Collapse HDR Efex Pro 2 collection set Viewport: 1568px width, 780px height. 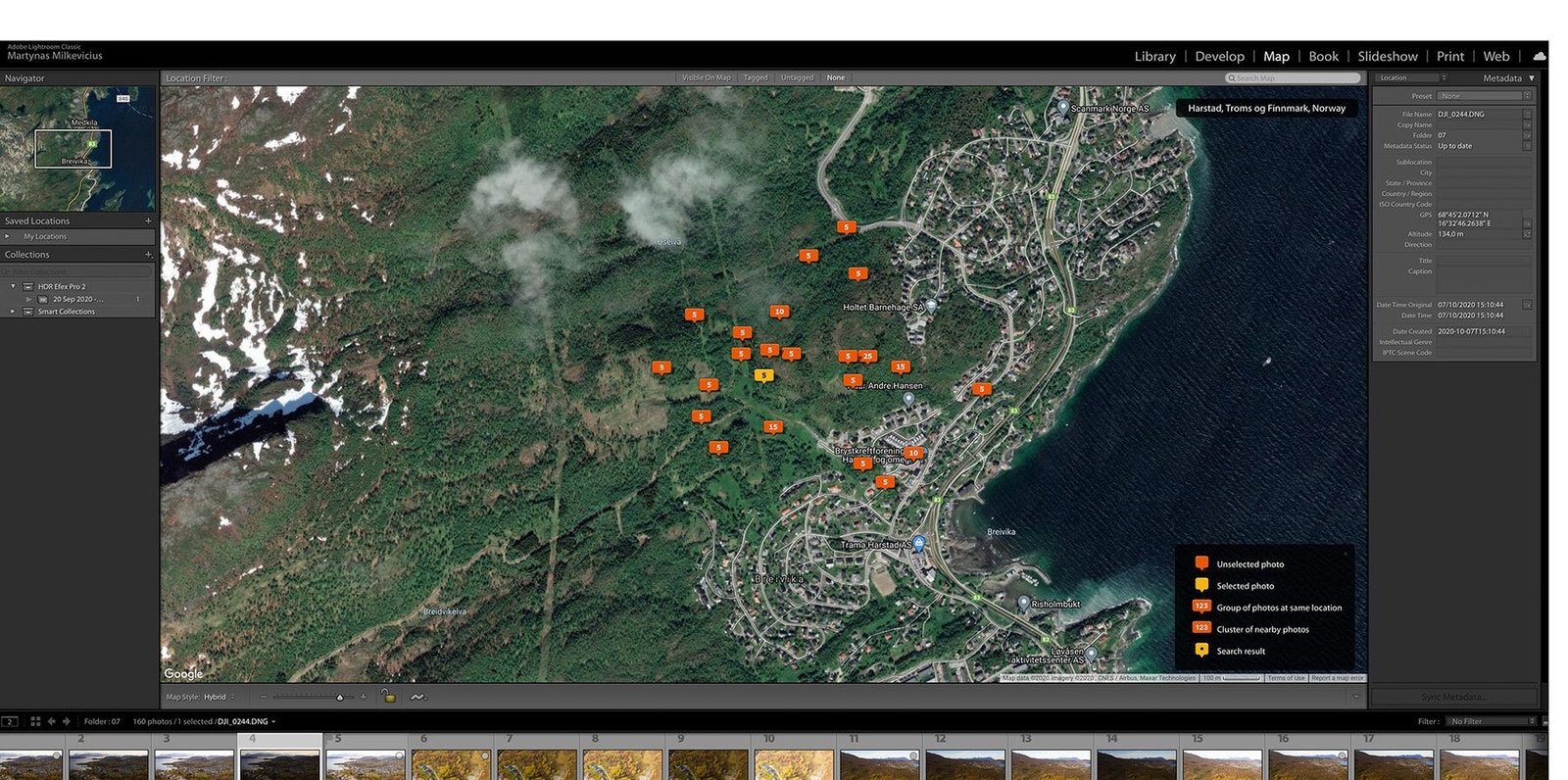click(x=13, y=286)
